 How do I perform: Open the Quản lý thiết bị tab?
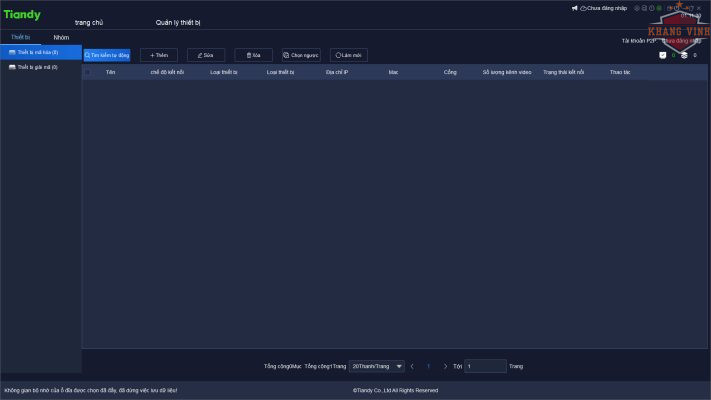(x=178, y=21)
